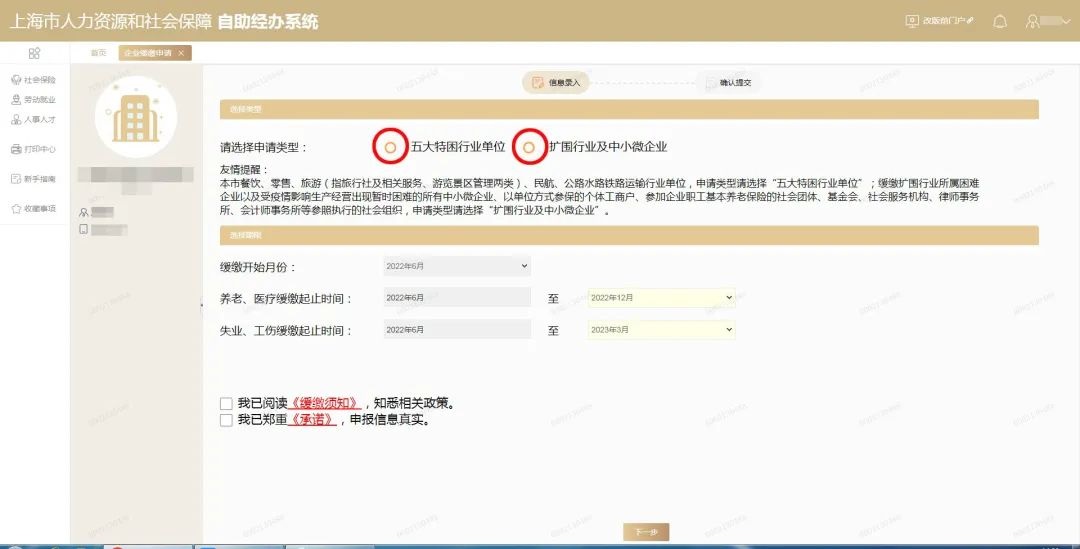Open the notification bell
The width and height of the screenshot is (1080, 549).
tap(999, 21)
